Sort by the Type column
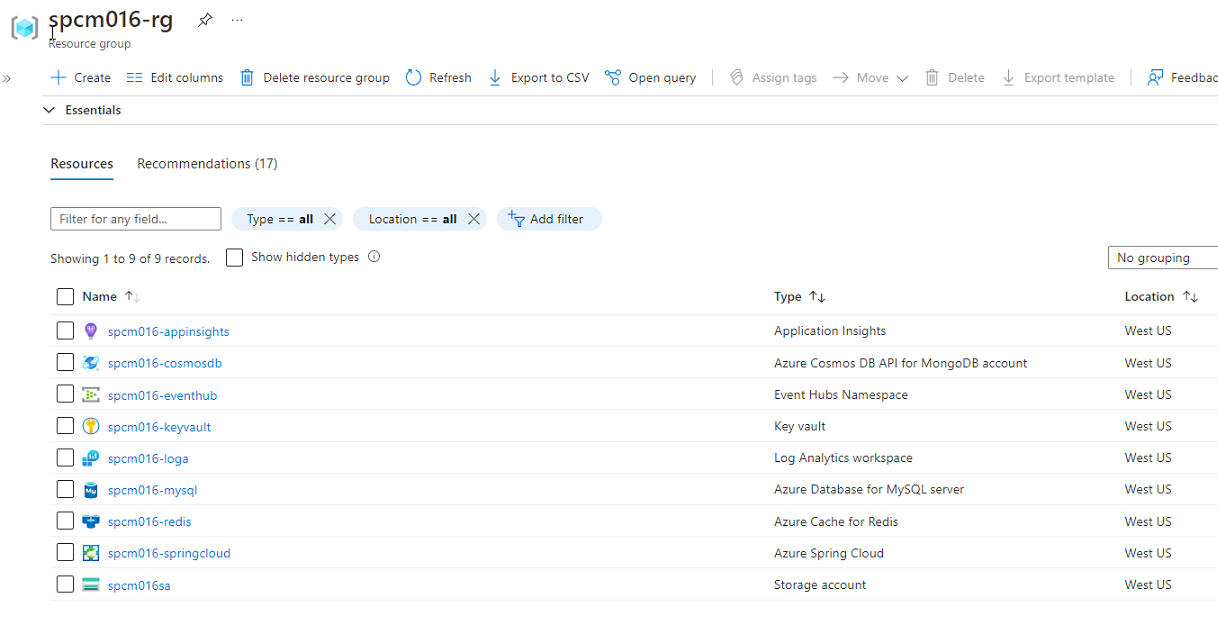Viewport: 1218px width, 624px height. point(800,297)
